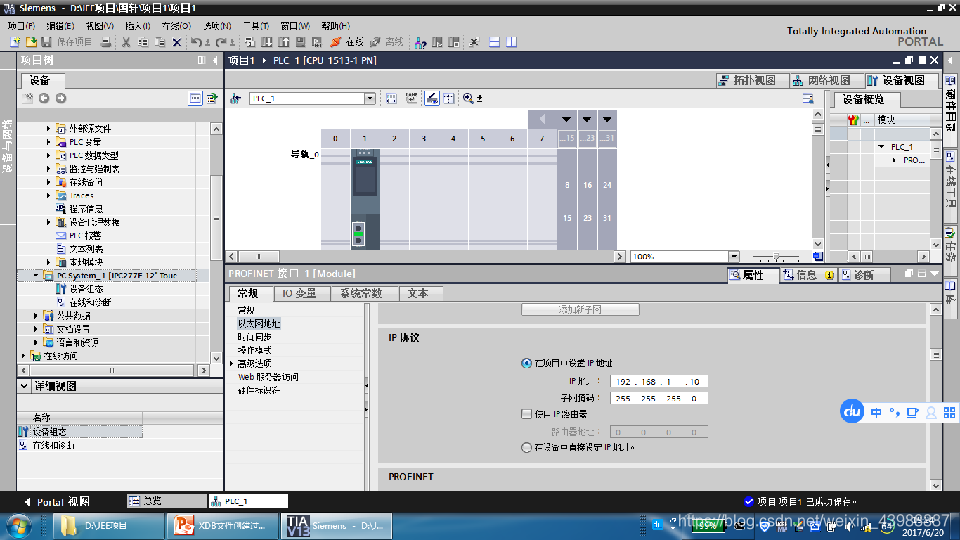Click the subnet mask input field

659,398
